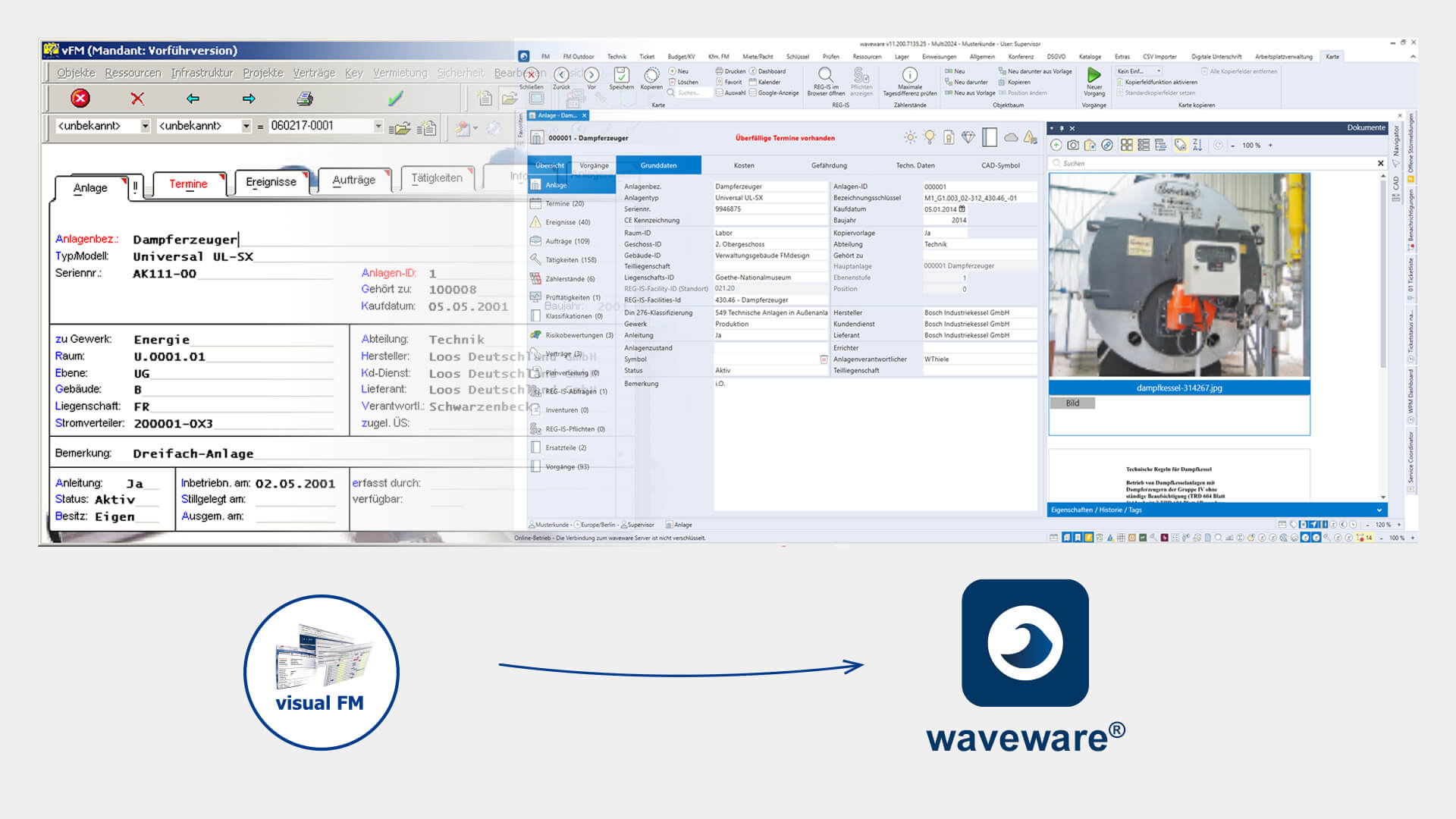1456x819 pixels.
Task: Close the Anlage - Dam... document tab
Action: tap(584, 115)
